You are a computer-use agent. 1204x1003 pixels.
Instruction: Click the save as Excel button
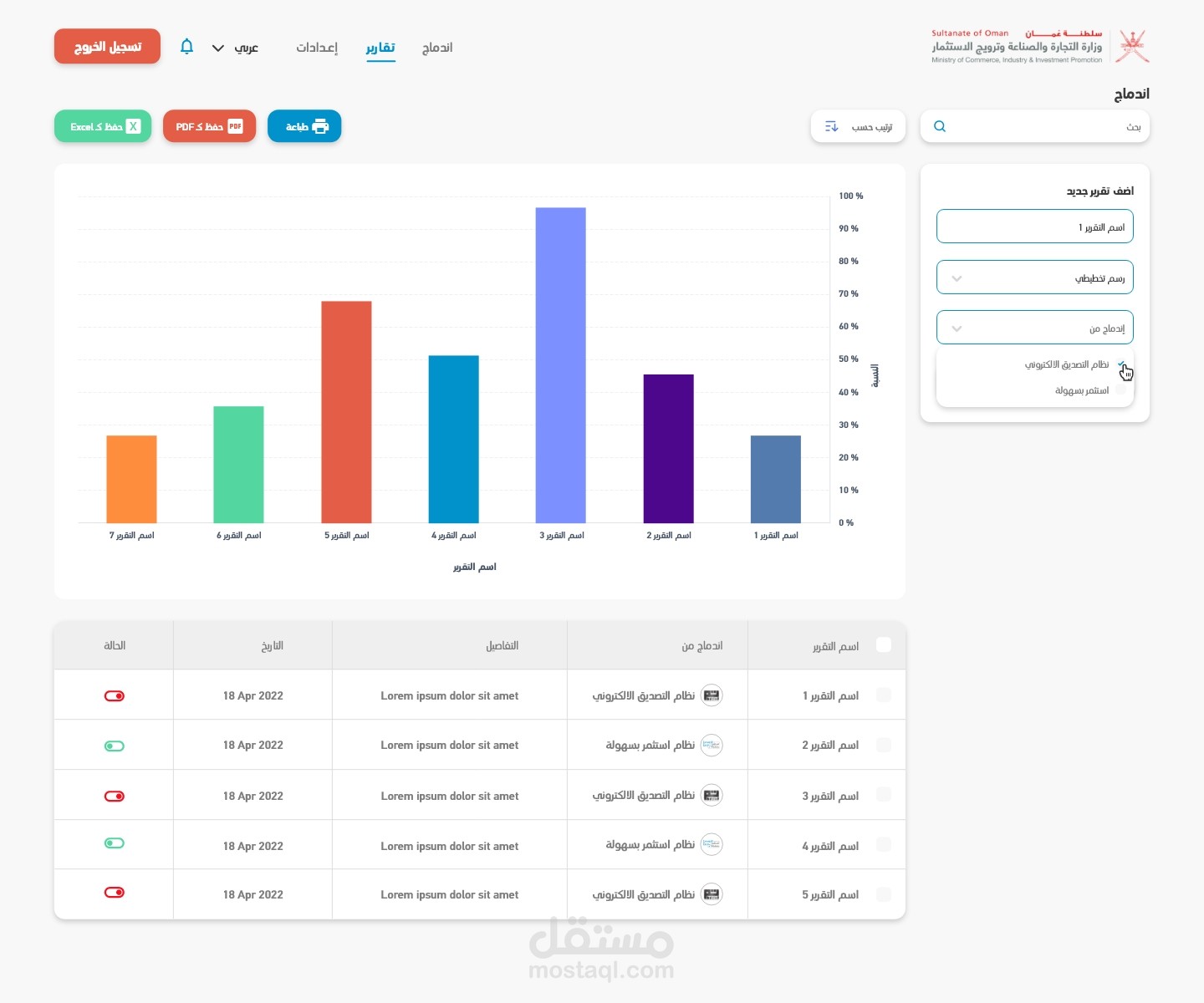103,126
